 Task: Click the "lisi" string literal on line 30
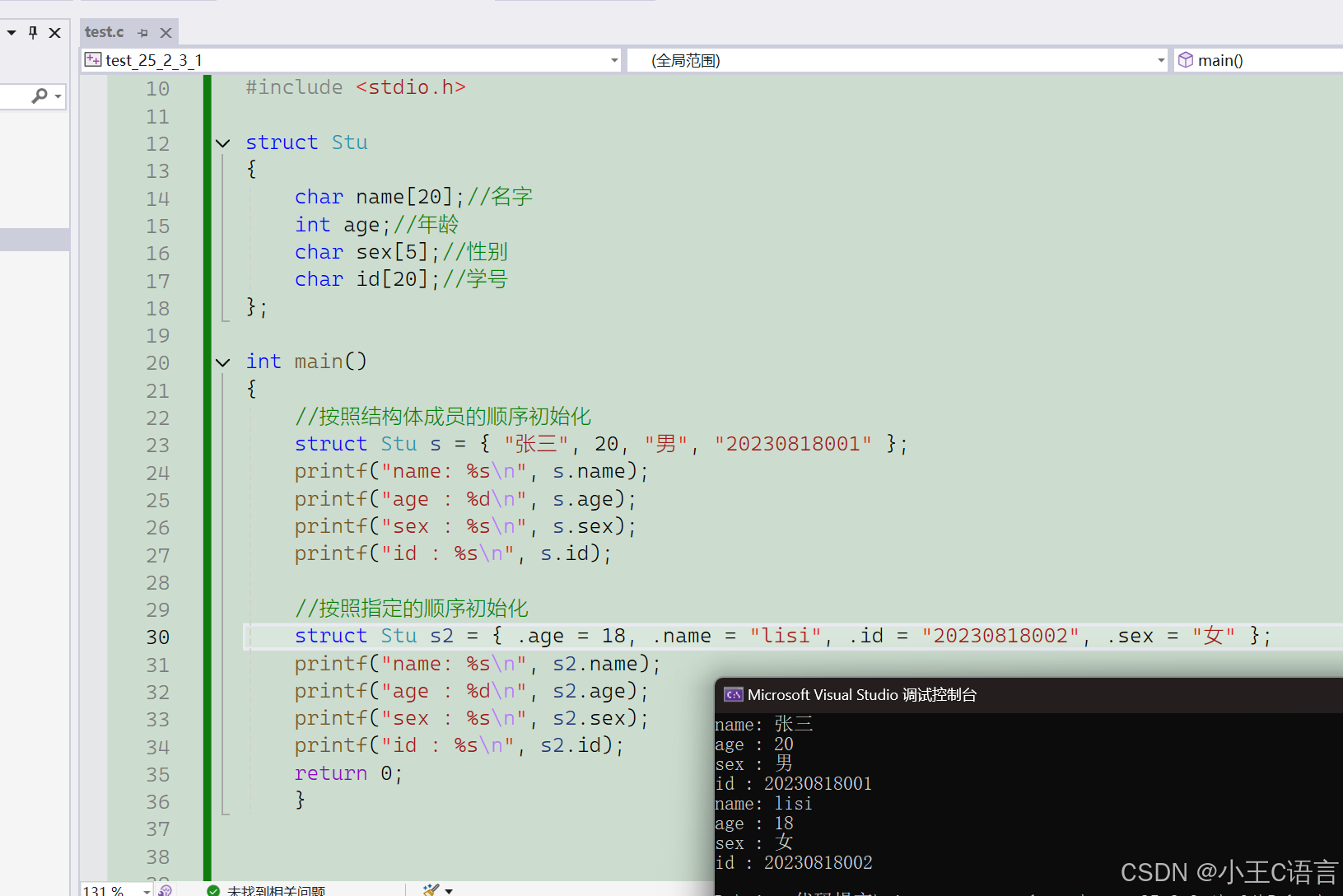point(786,636)
